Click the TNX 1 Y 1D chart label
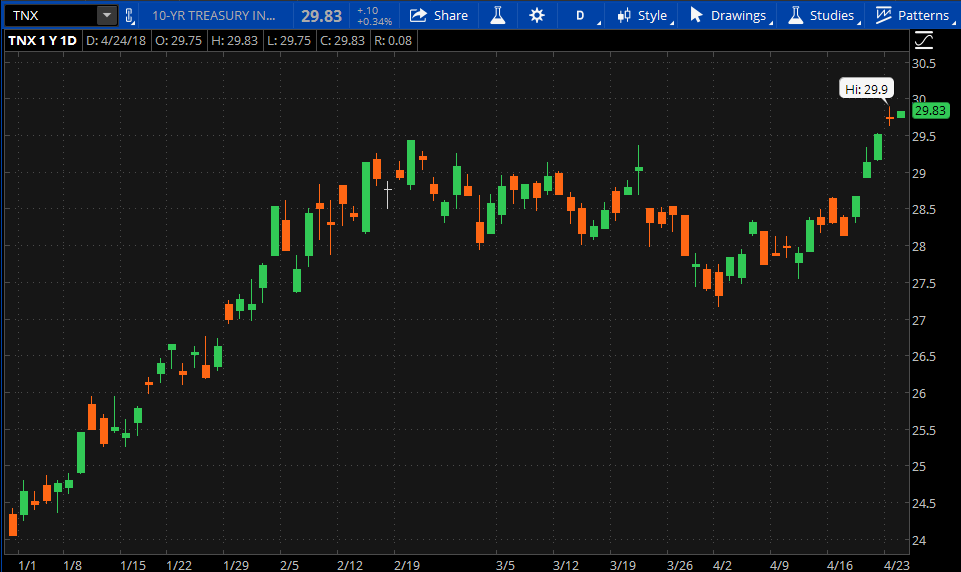The height and width of the screenshot is (572, 961). point(42,40)
